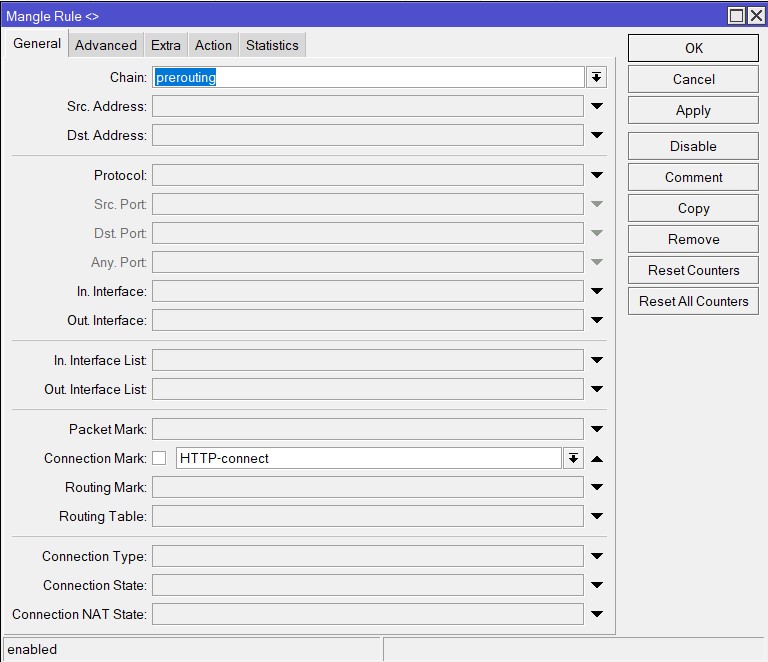Switch to the Advanced tab
Viewport: 768px width, 662px height.
click(x=106, y=45)
